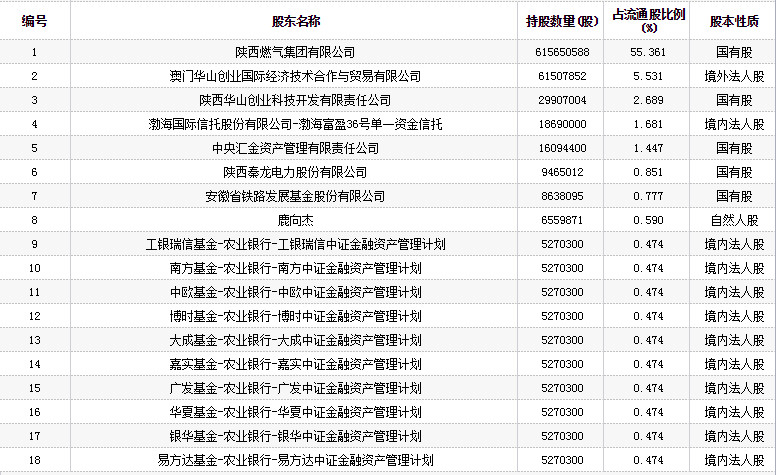778x475 pixels.
Task: Click percentage value 0.851
Action: pos(648,172)
